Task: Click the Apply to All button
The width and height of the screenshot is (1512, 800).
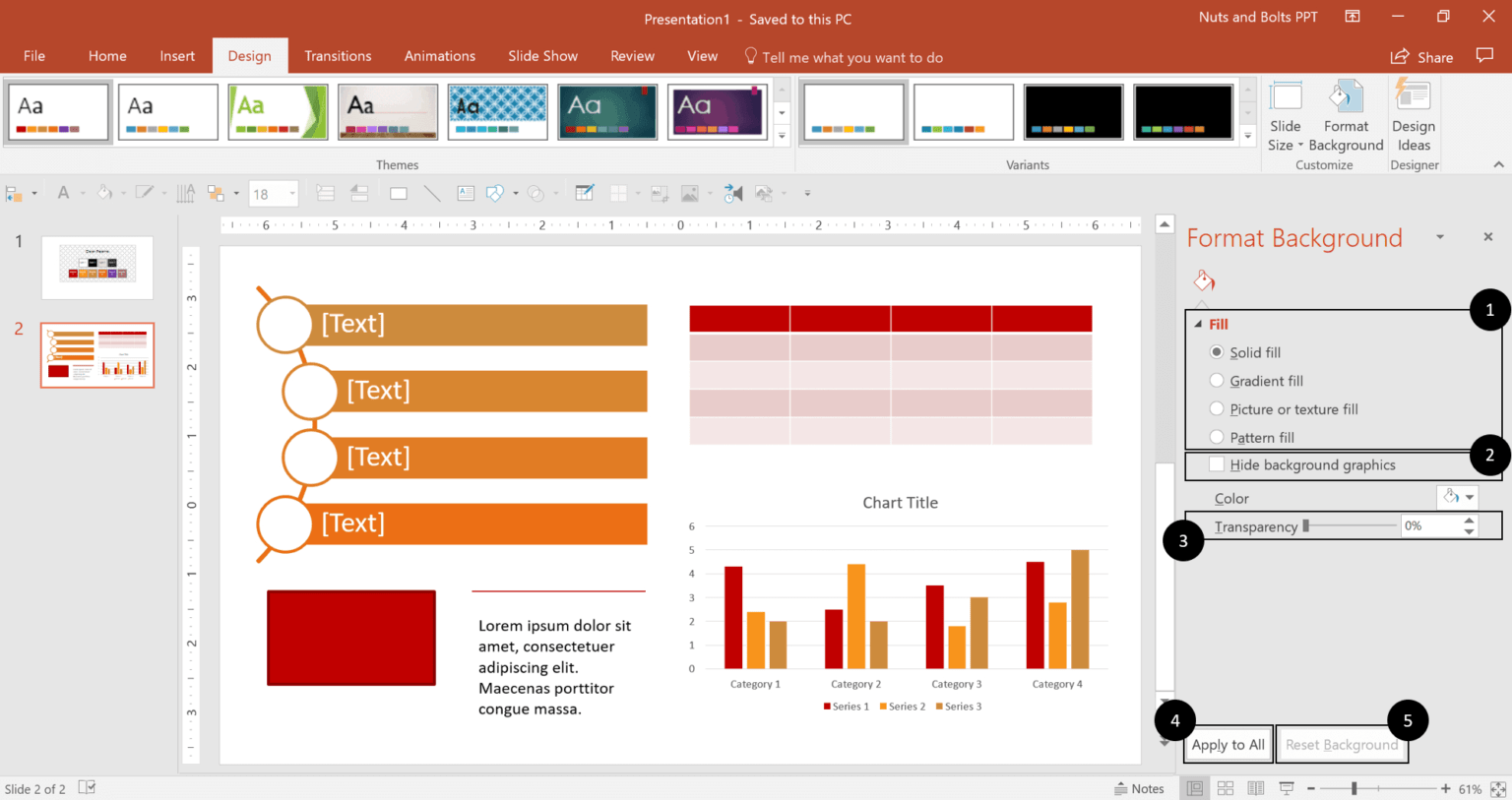Action: tap(1228, 745)
